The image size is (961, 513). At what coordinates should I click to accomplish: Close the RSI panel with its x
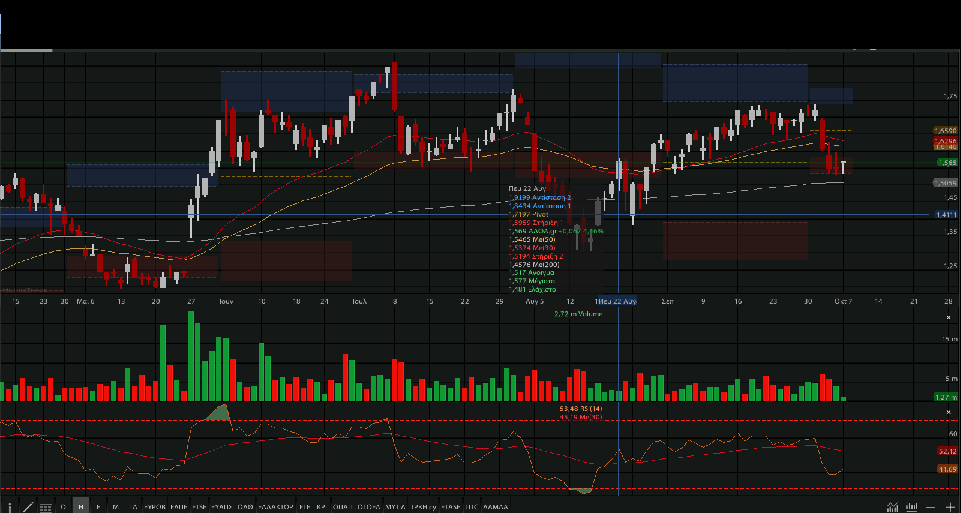(x=949, y=412)
